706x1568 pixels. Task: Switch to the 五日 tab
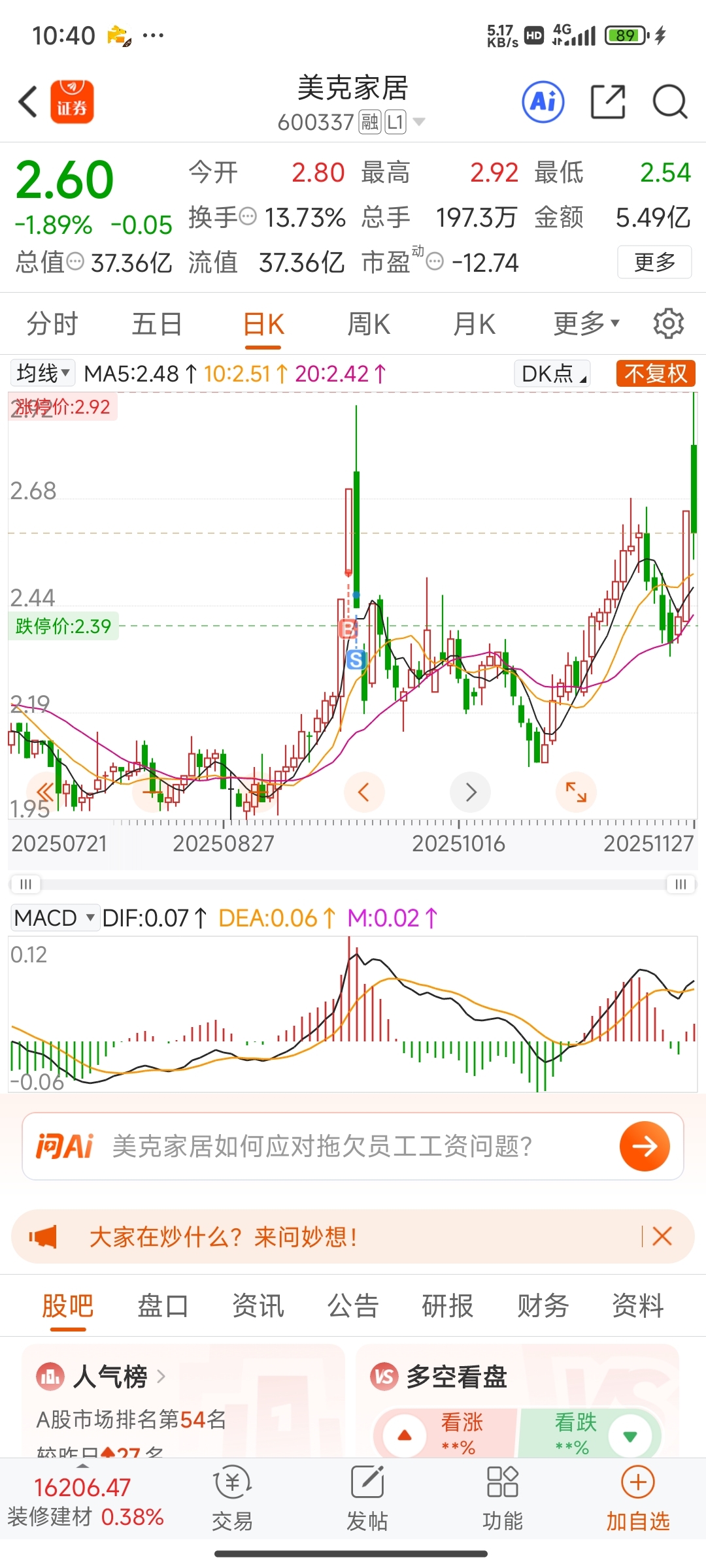157,323
